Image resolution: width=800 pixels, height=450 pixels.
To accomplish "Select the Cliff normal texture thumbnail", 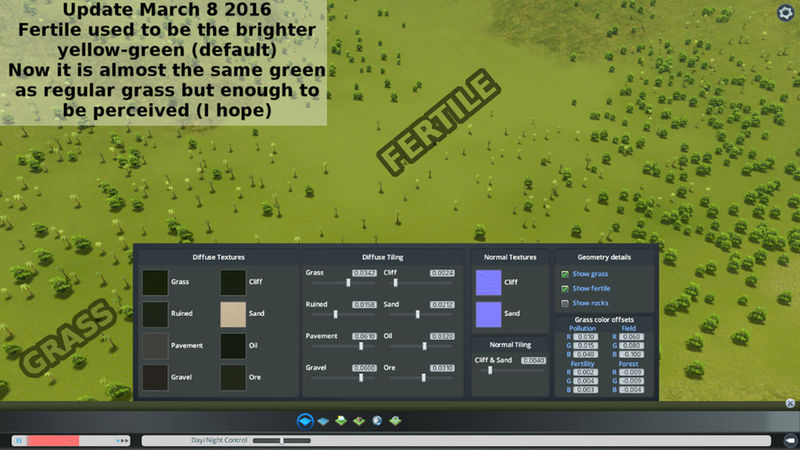I will [x=490, y=283].
